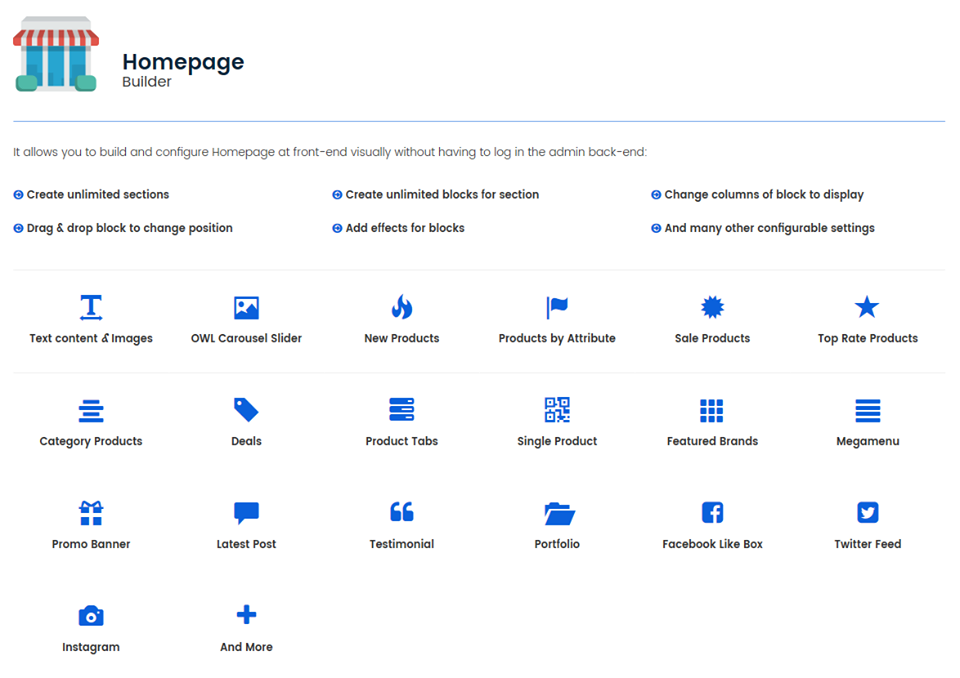
Task: Click the New Products flame icon
Action: click(x=402, y=307)
